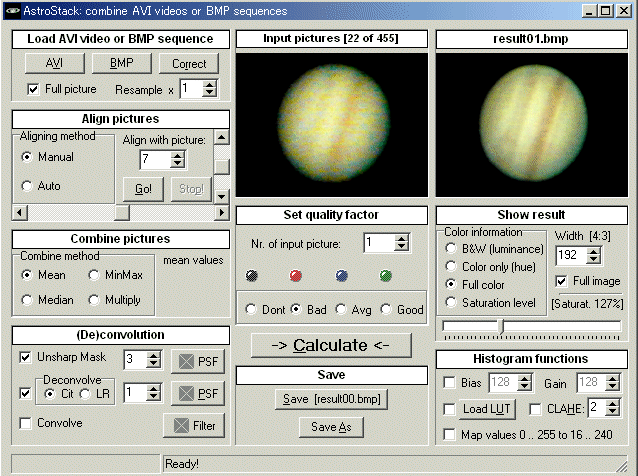Viewport: 638px width, 476px height.
Task: Click the AstroStack title bar eye icon
Action: point(12,11)
